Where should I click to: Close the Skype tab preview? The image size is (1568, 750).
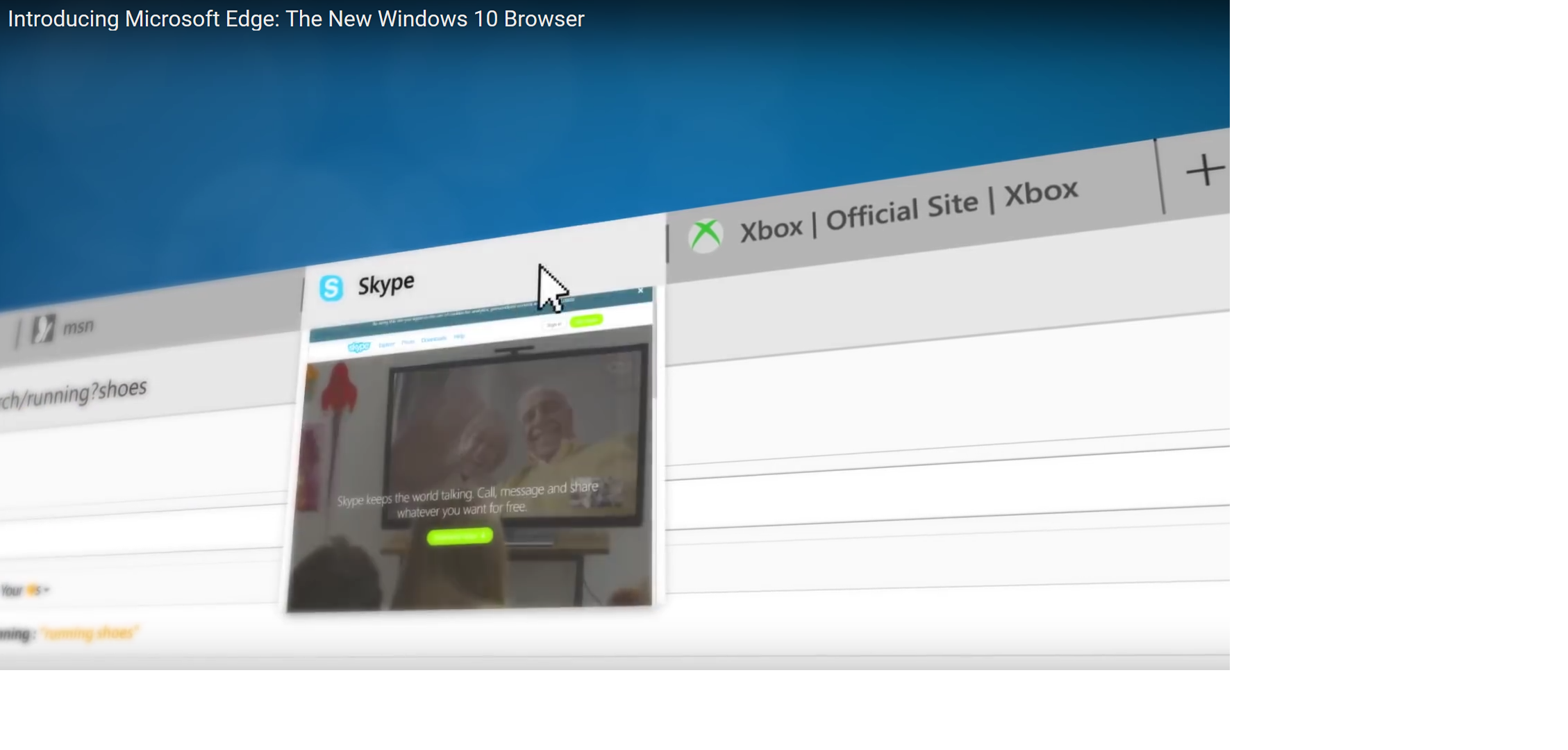click(x=640, y=291)
